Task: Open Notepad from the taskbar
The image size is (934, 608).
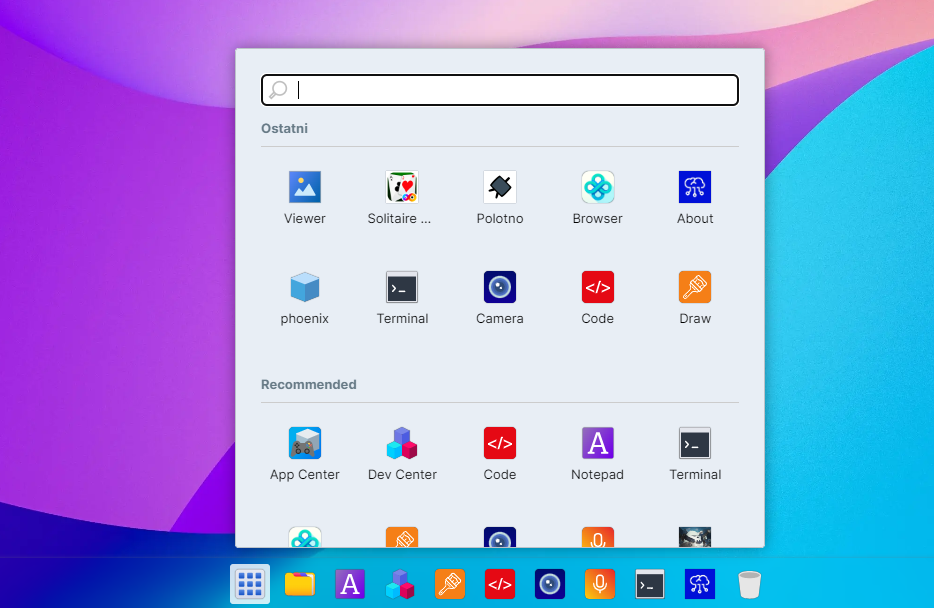Action: pyautogui.click(x=350, y=584)
